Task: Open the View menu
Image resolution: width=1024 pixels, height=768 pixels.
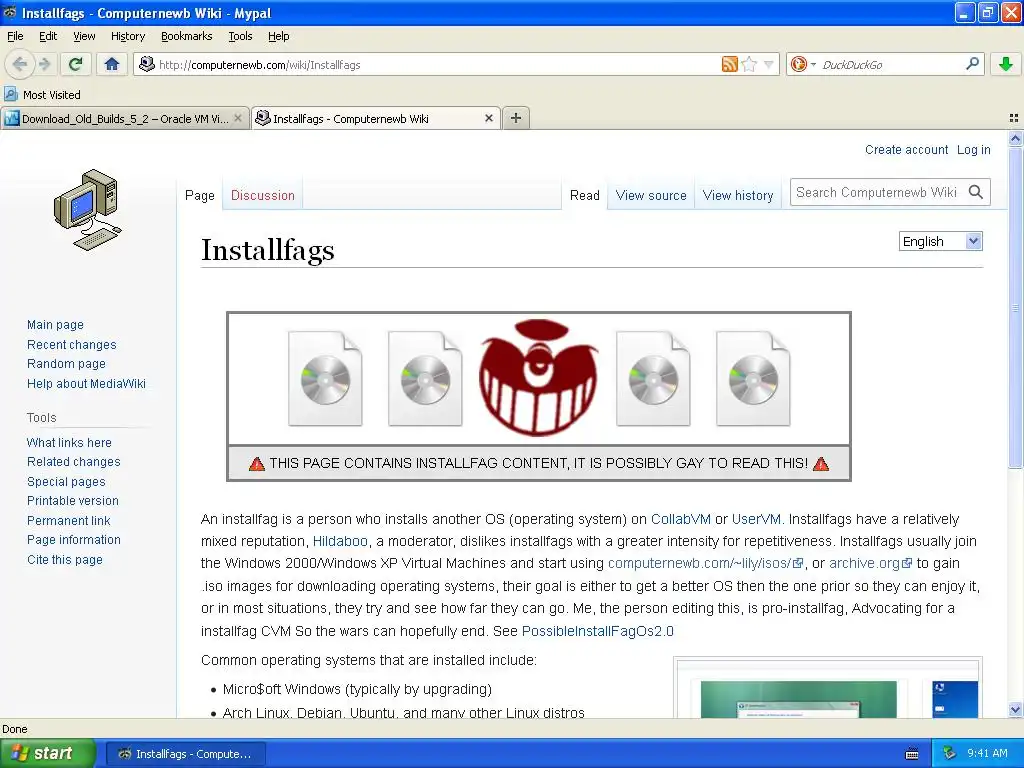Action: coord(84,36)
